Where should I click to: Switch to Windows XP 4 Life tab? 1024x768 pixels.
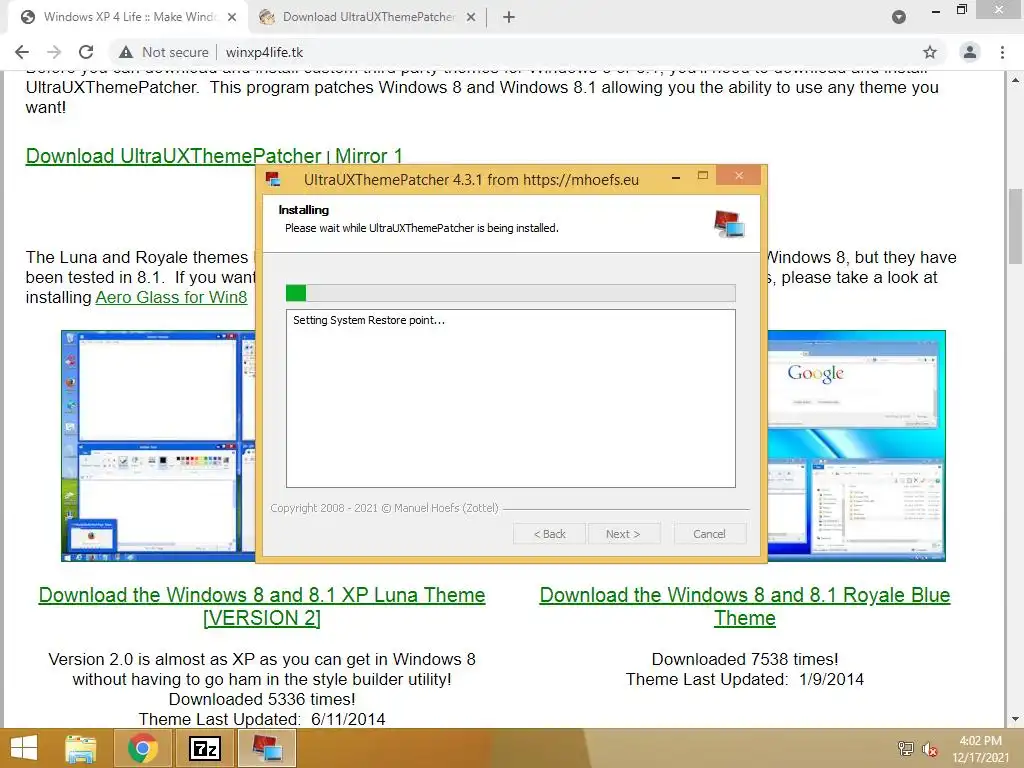tap(127, 18)
